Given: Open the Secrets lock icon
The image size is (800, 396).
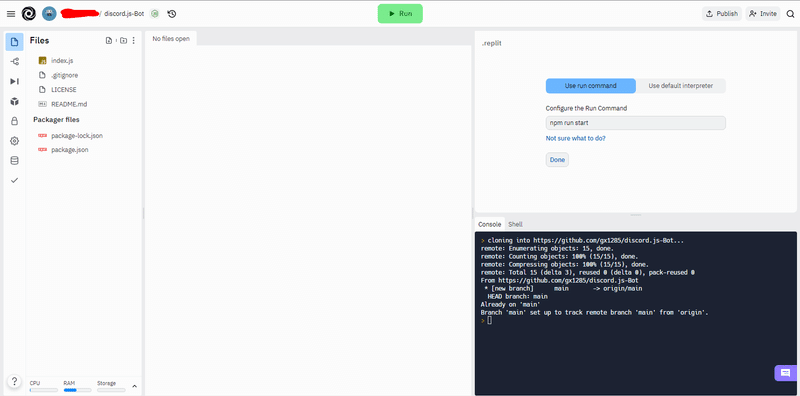Looking at the screenshot, I should (14, 121).
